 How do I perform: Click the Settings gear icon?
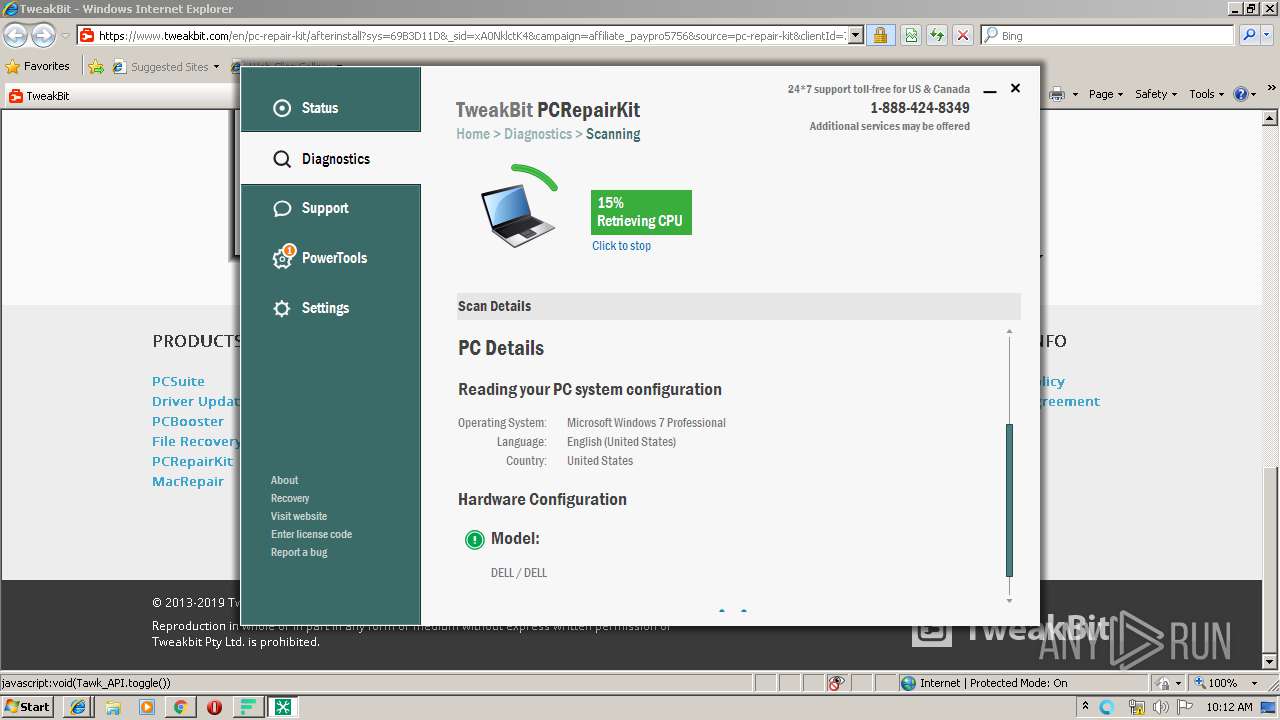pyautogui.click(x=282, y=308)
